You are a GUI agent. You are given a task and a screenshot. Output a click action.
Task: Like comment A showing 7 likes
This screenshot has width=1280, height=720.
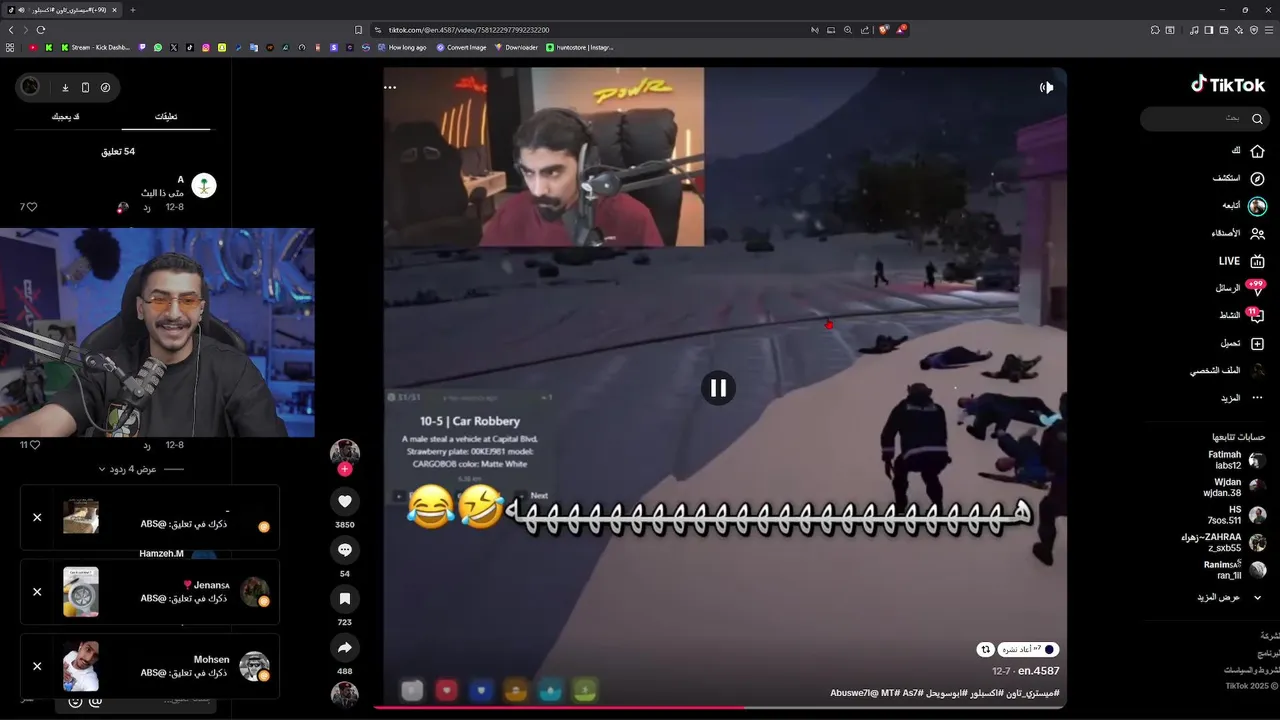pos(32,207)
